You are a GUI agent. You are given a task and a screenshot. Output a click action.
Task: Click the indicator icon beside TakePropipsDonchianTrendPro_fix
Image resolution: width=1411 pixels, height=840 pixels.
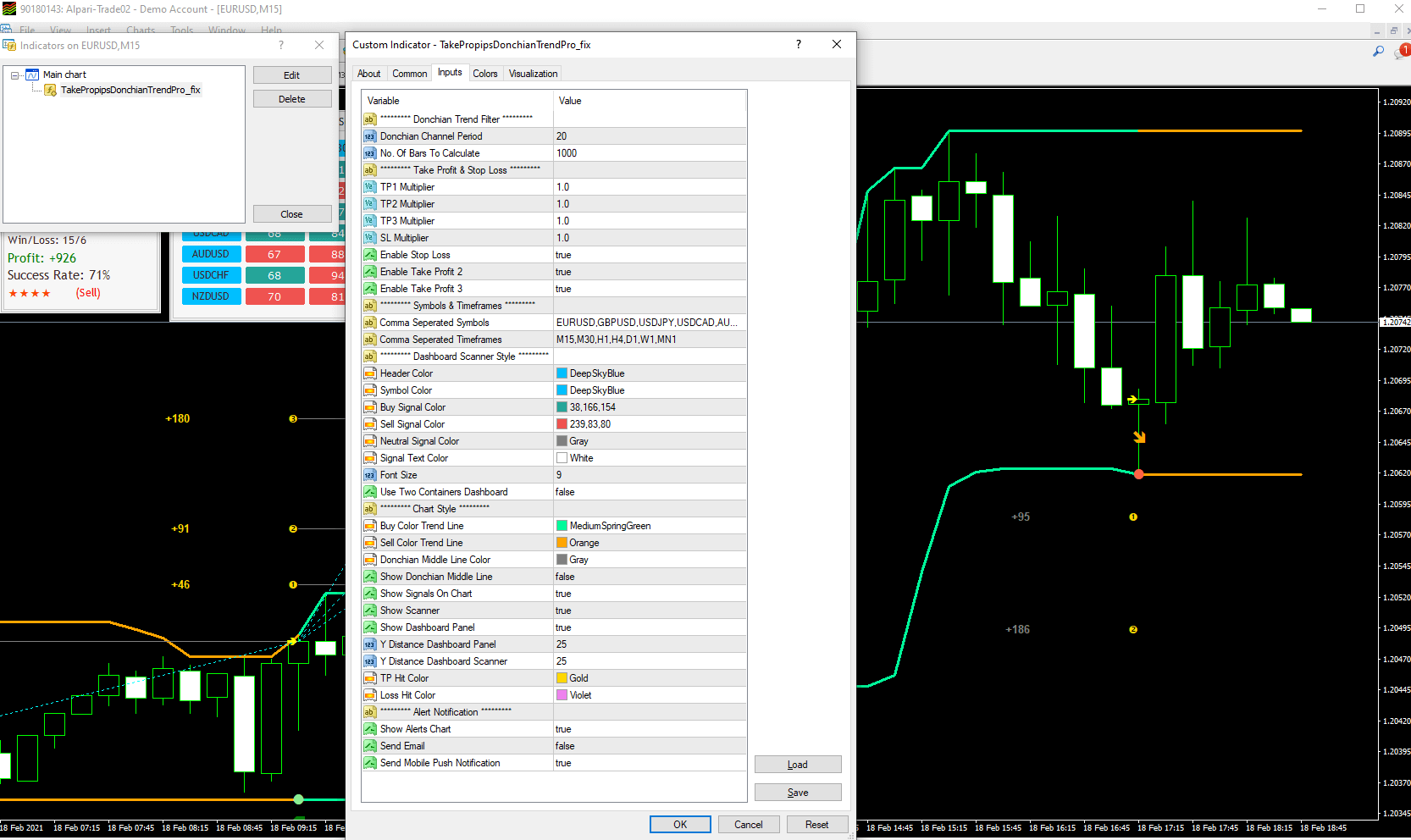click(x=50, y=90)
